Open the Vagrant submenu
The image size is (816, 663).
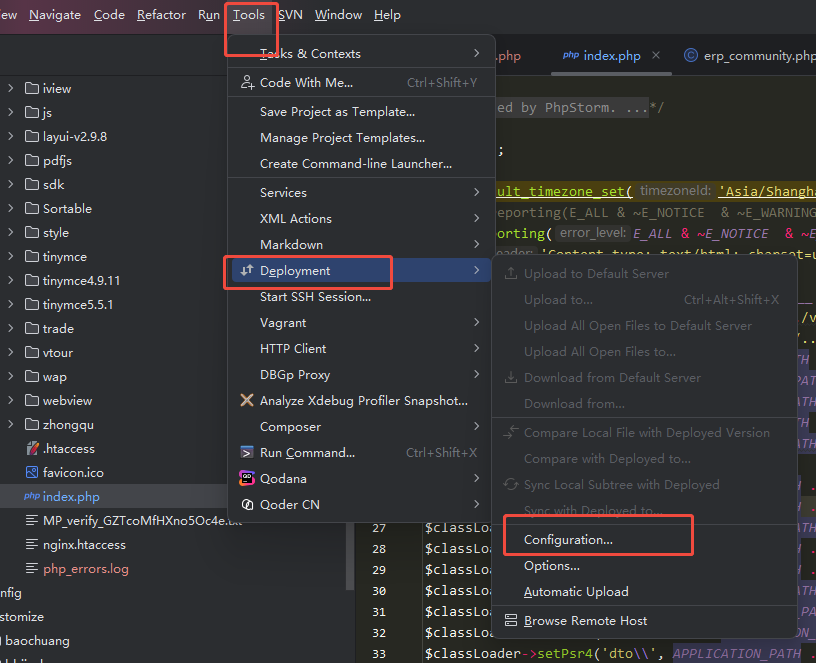tap(361, 322)
